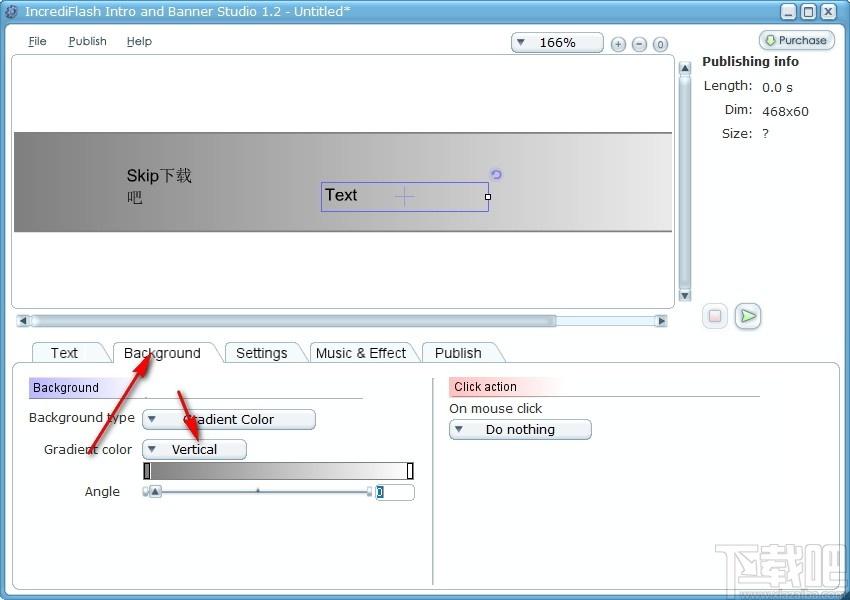Open the Music & Effect tab
This screenshot has width=850, height=600.
361,353
